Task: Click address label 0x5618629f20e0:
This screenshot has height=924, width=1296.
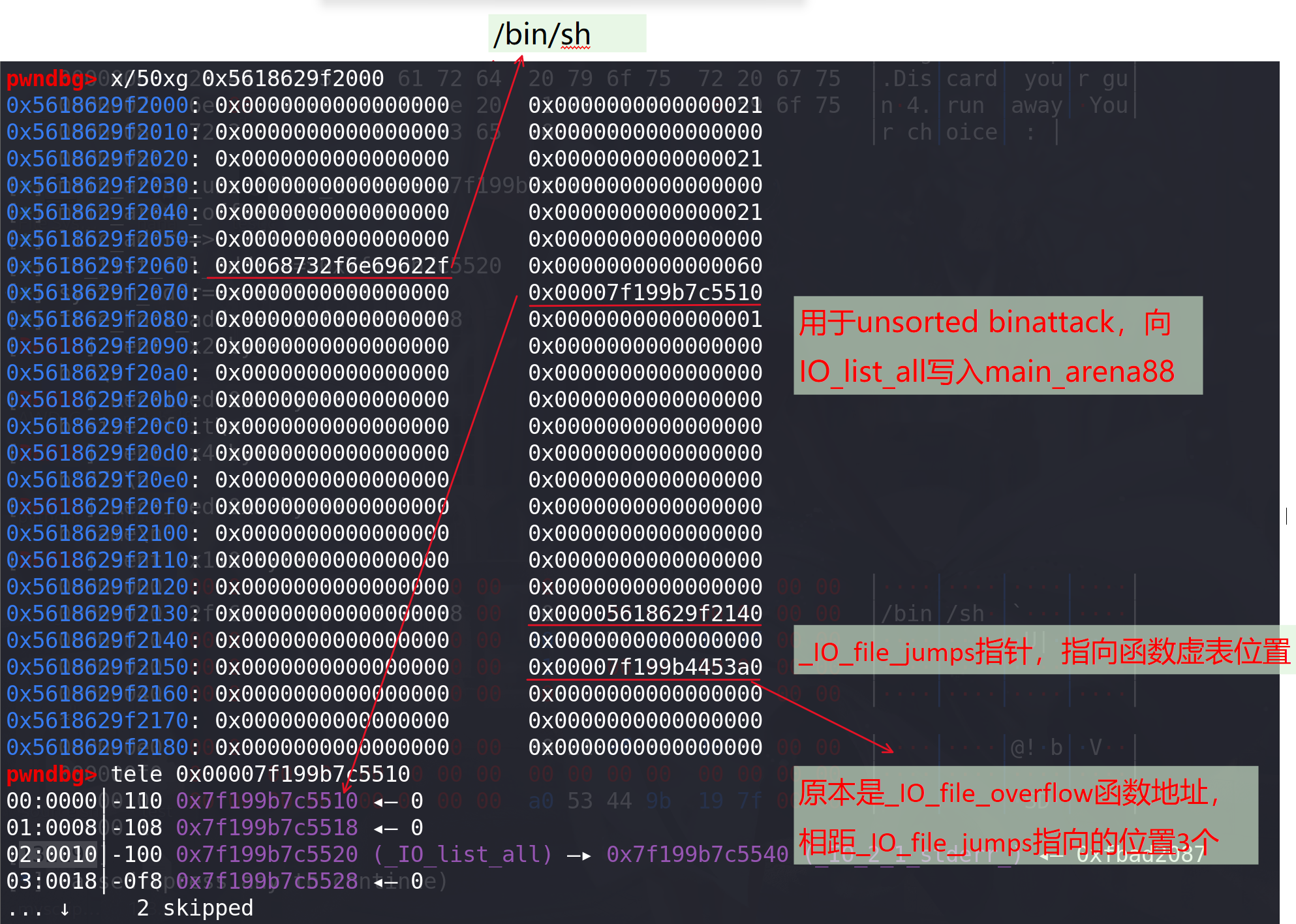Action: [x=104, y=480]
